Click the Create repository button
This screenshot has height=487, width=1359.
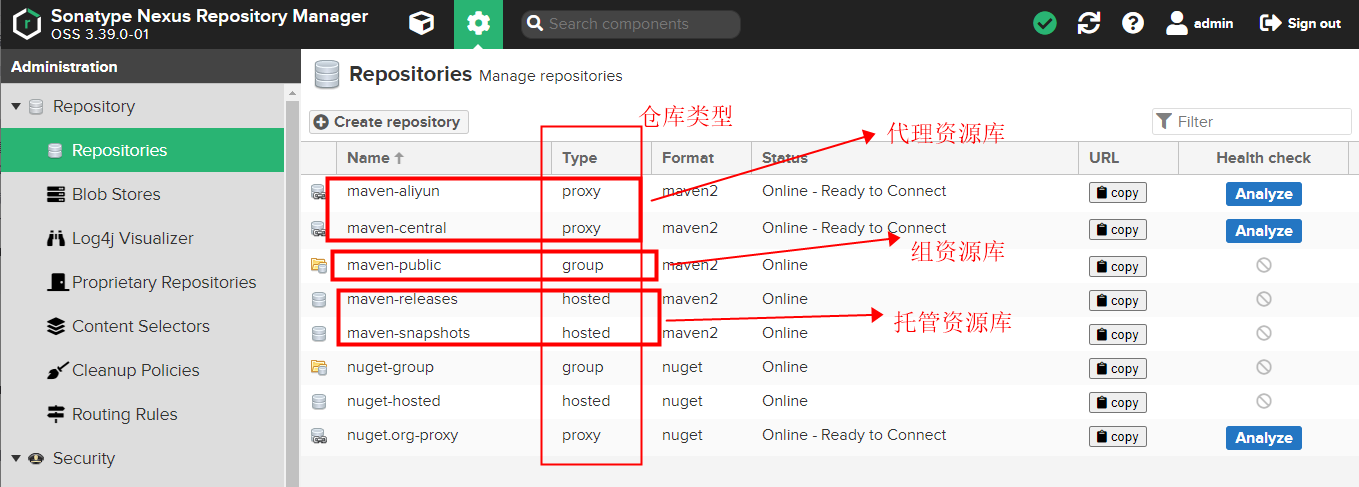[x=388, y=122]
